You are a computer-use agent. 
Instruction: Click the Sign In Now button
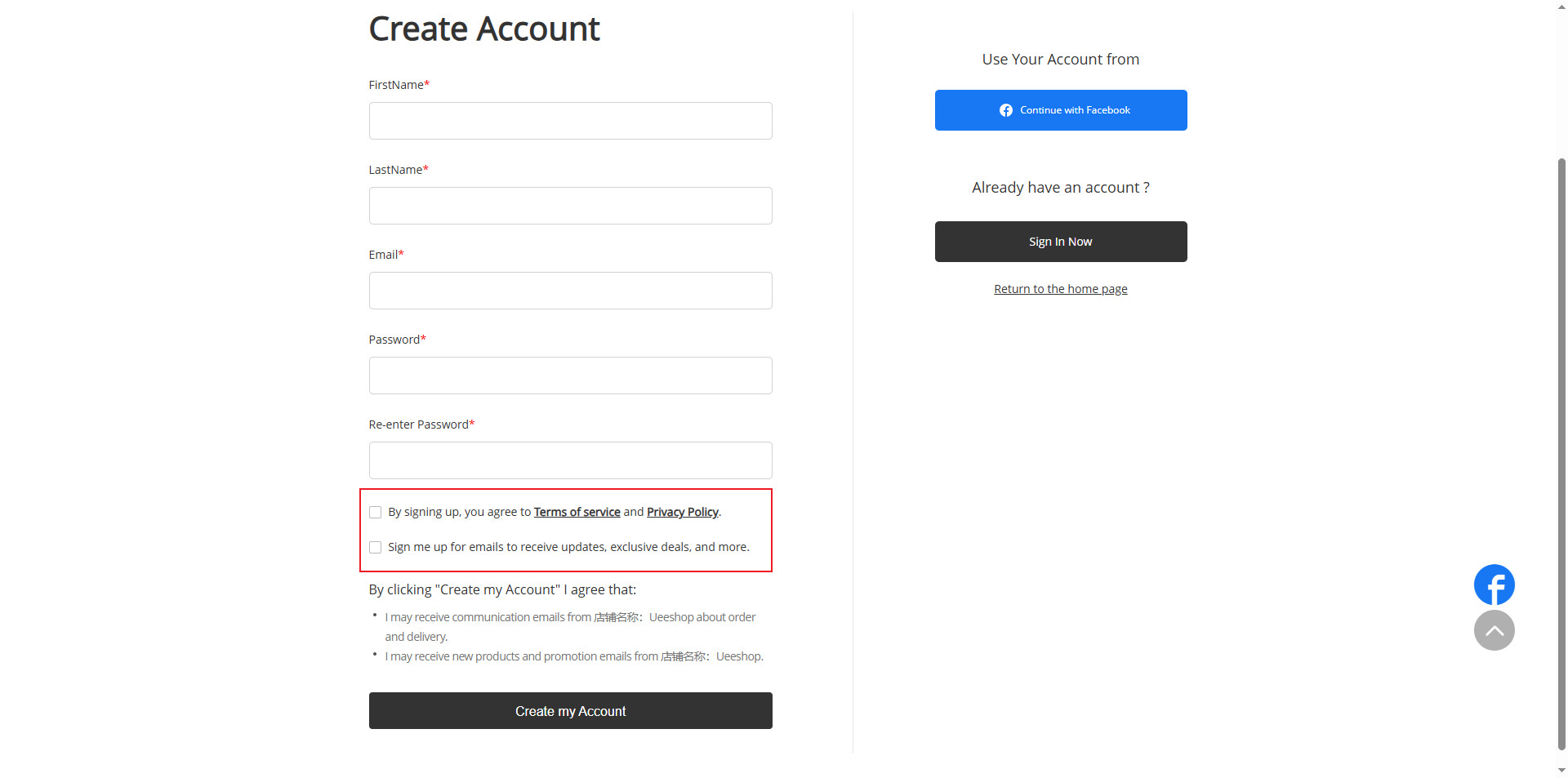tap(1060, 242)
